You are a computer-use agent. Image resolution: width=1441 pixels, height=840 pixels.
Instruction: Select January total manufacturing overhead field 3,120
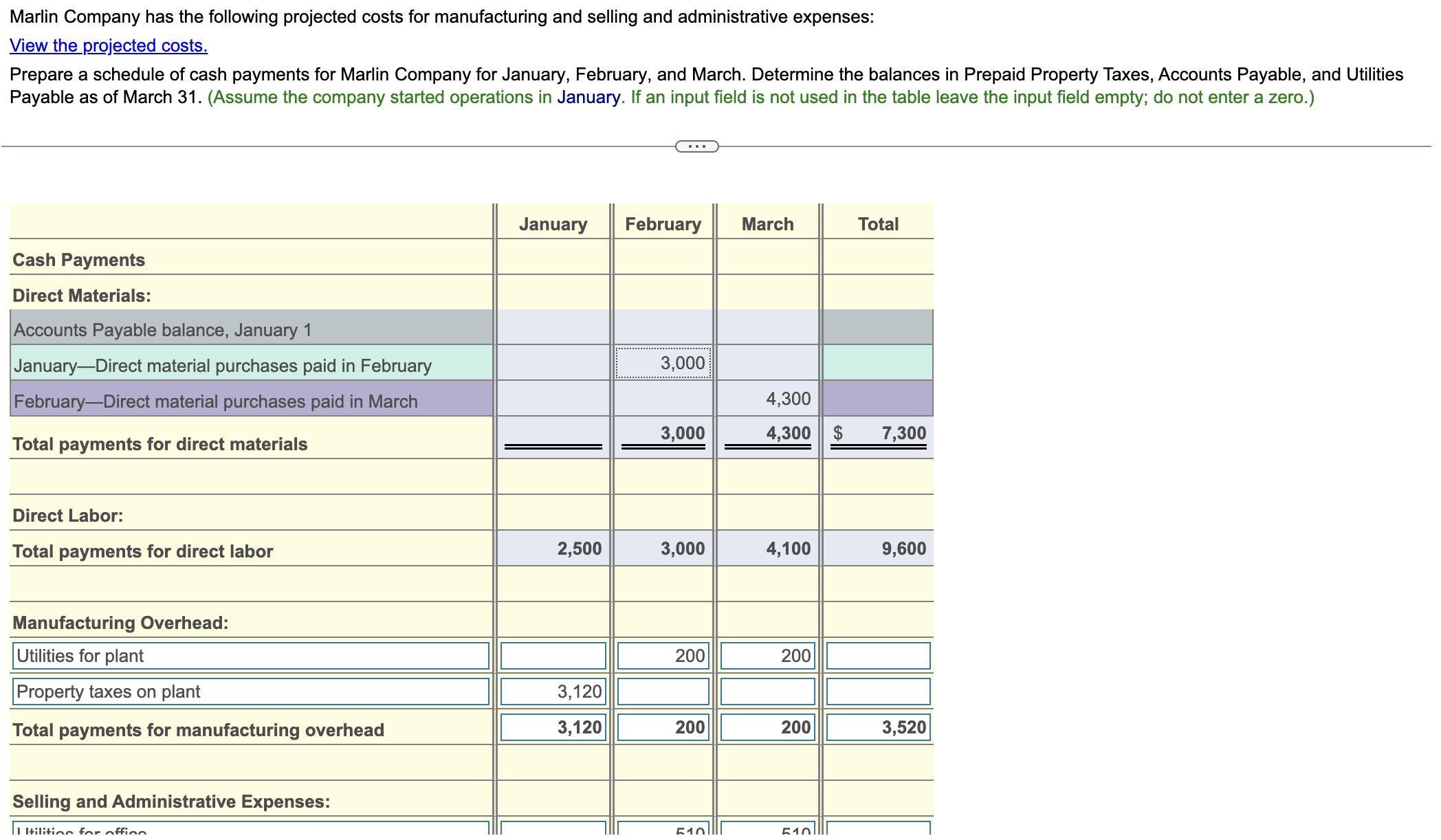tap(553, 727)
